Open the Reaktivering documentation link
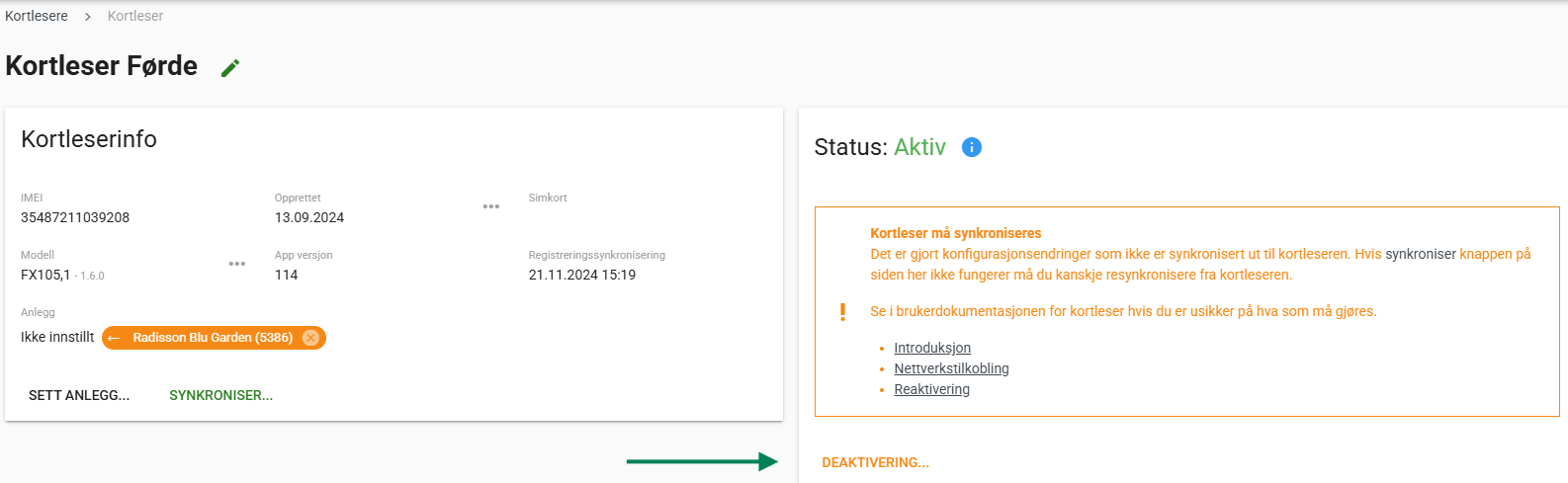The width and height of the screenshot is (1568, 483). point(931,389)
